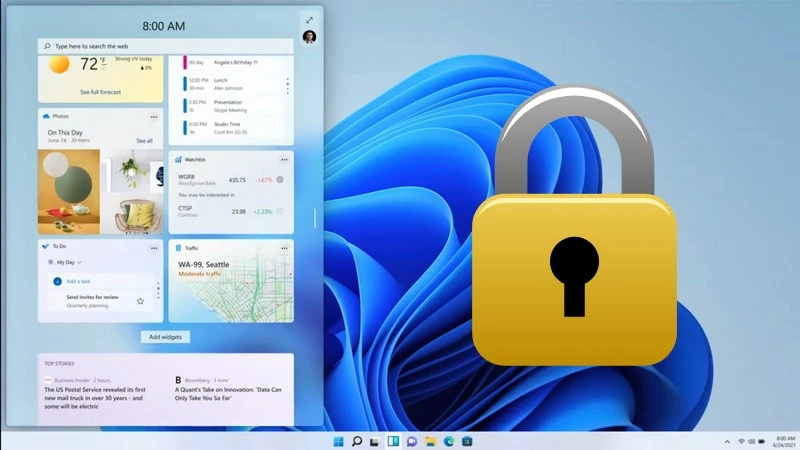This screenshot has height=450, width=800.
Task: Open the taskbar clock and date
Action: tap(785, 442)
